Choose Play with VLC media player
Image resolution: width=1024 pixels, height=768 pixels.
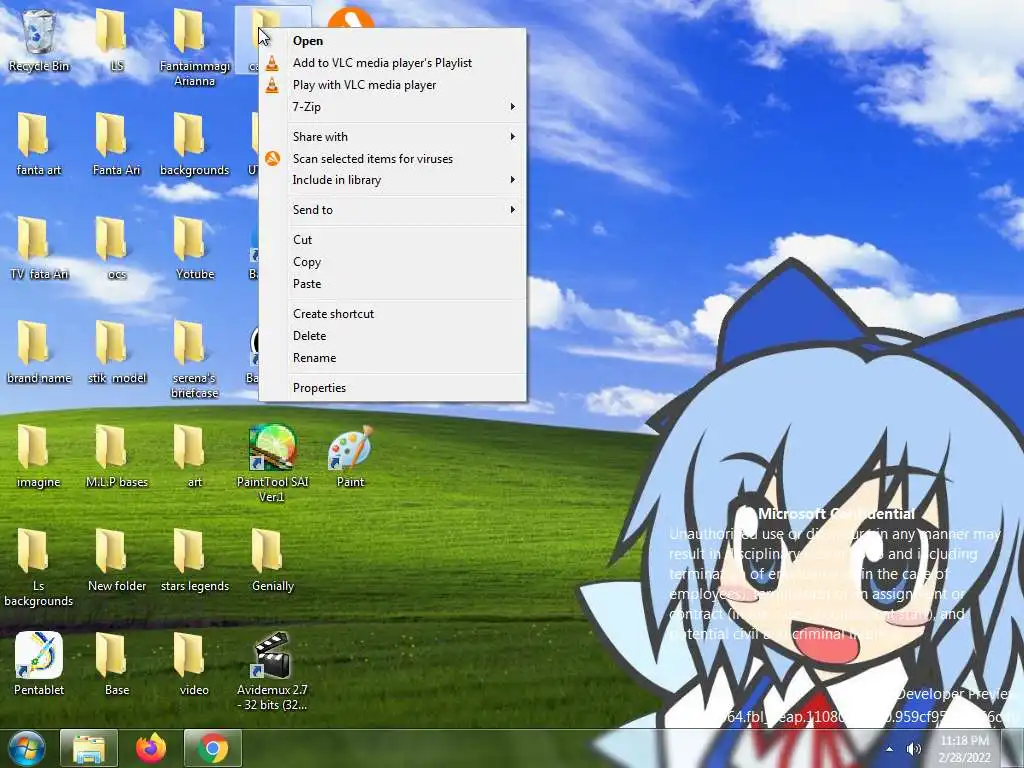tap(392, 85)
